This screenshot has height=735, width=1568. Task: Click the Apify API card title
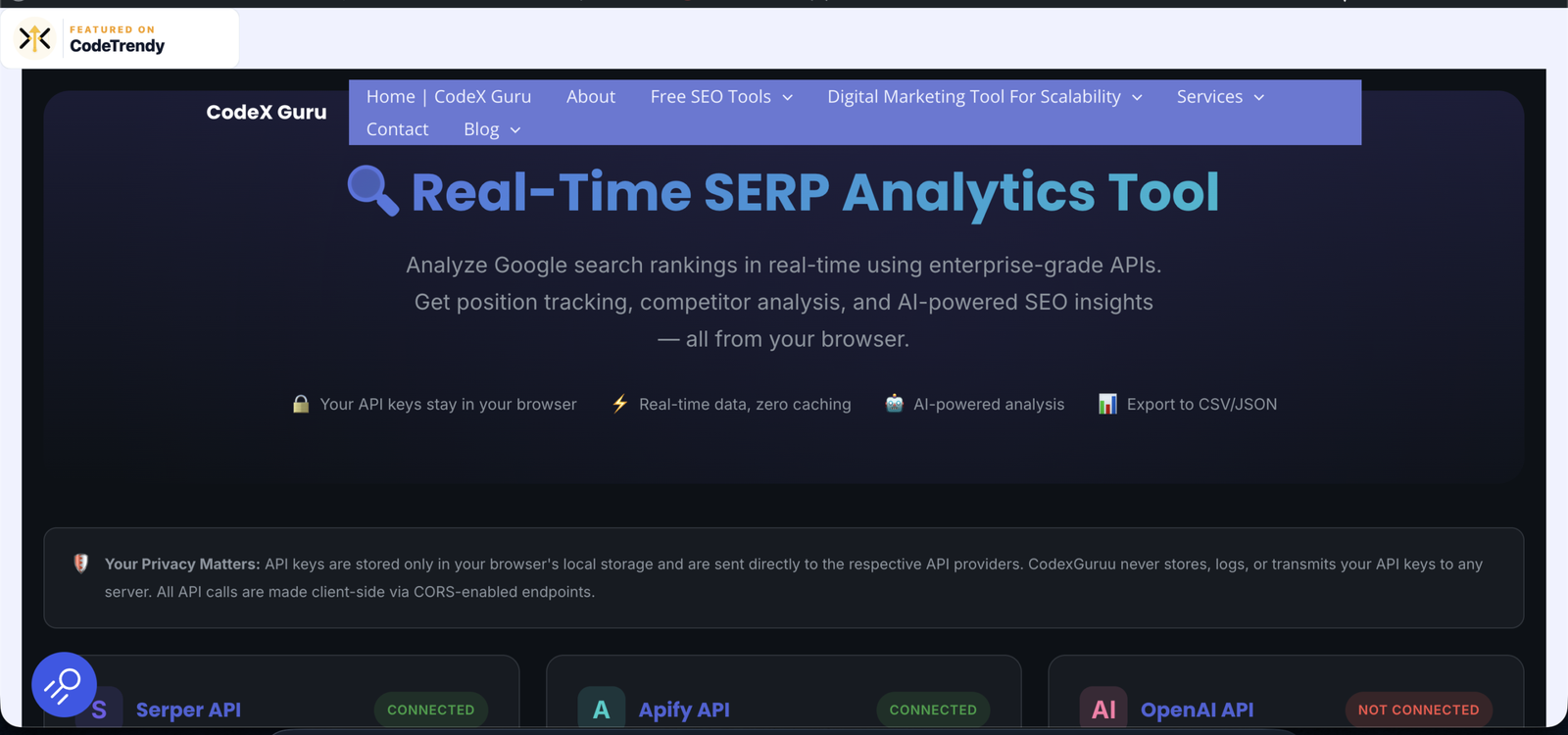click(684, 710)
